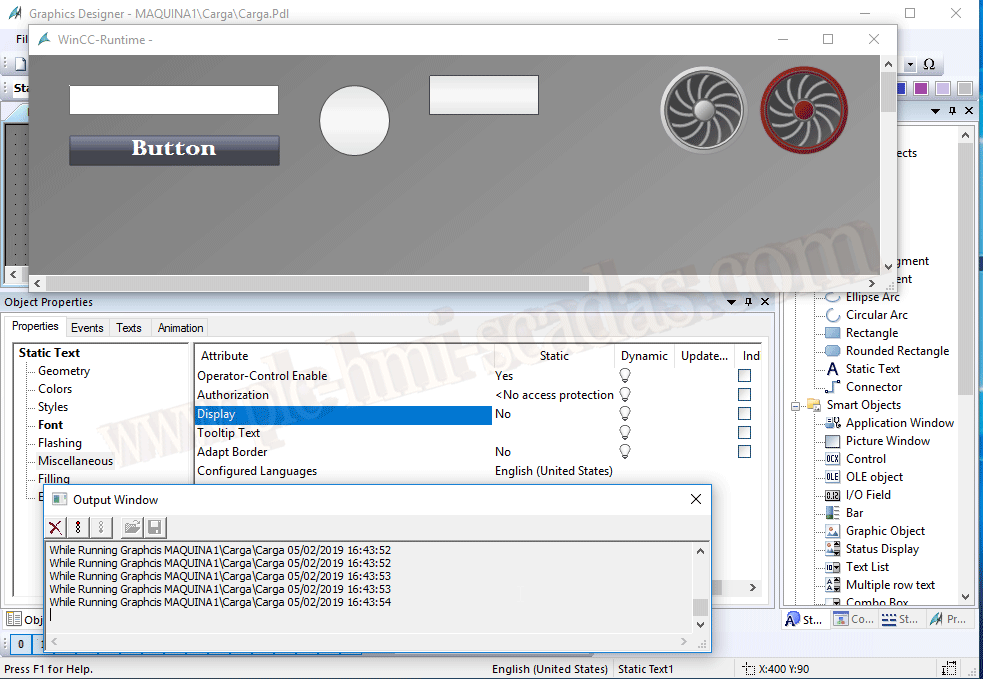The image size is (983, 679).
Task: Open the object palette panel dropdown arrow
Action: (x=936, y=111)
